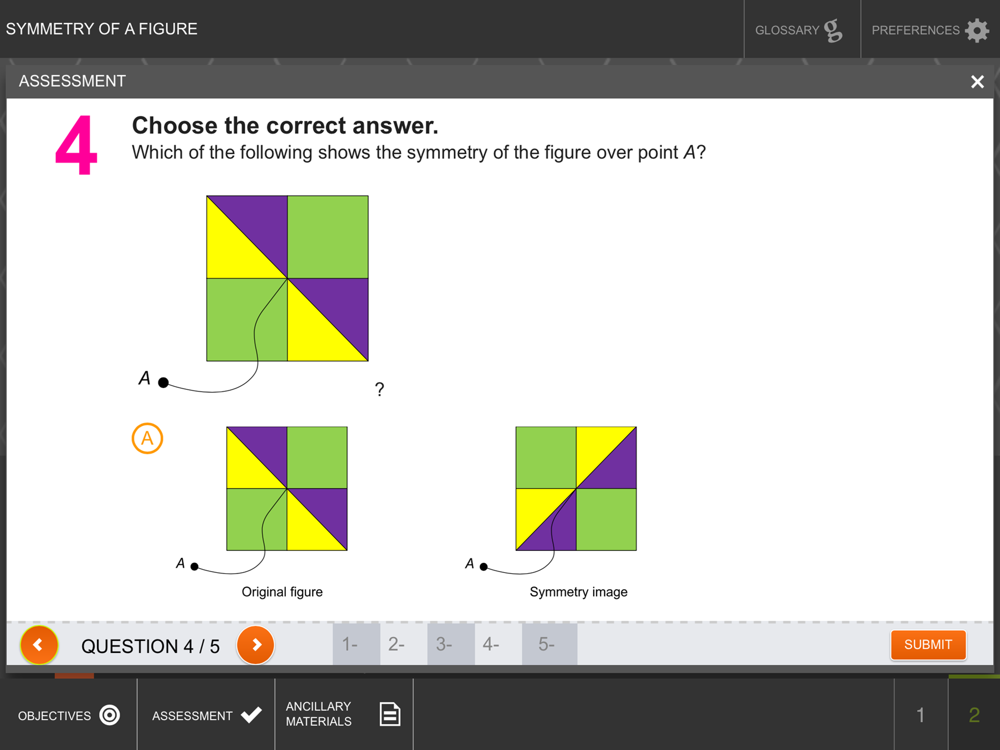Jump to question 4 tab
Image resolution: width=1000 pixels, height=750 pixels.
[498, 644]
